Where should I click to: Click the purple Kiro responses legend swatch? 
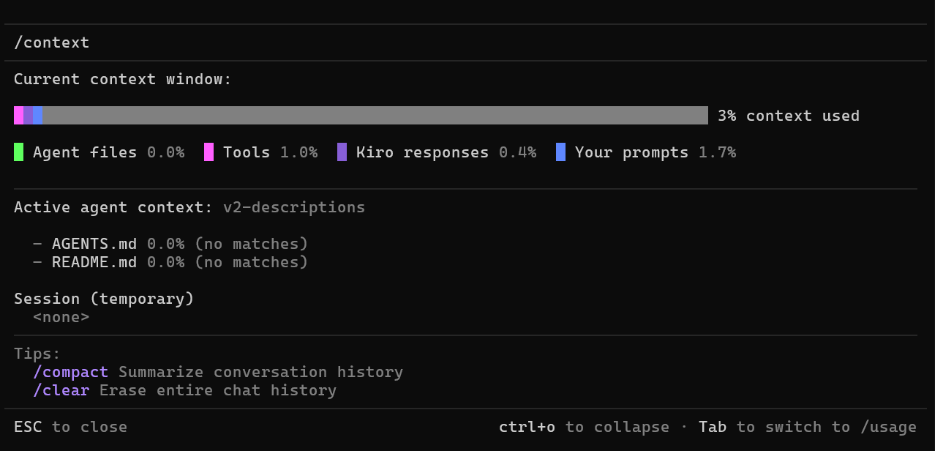pos(341,152)
